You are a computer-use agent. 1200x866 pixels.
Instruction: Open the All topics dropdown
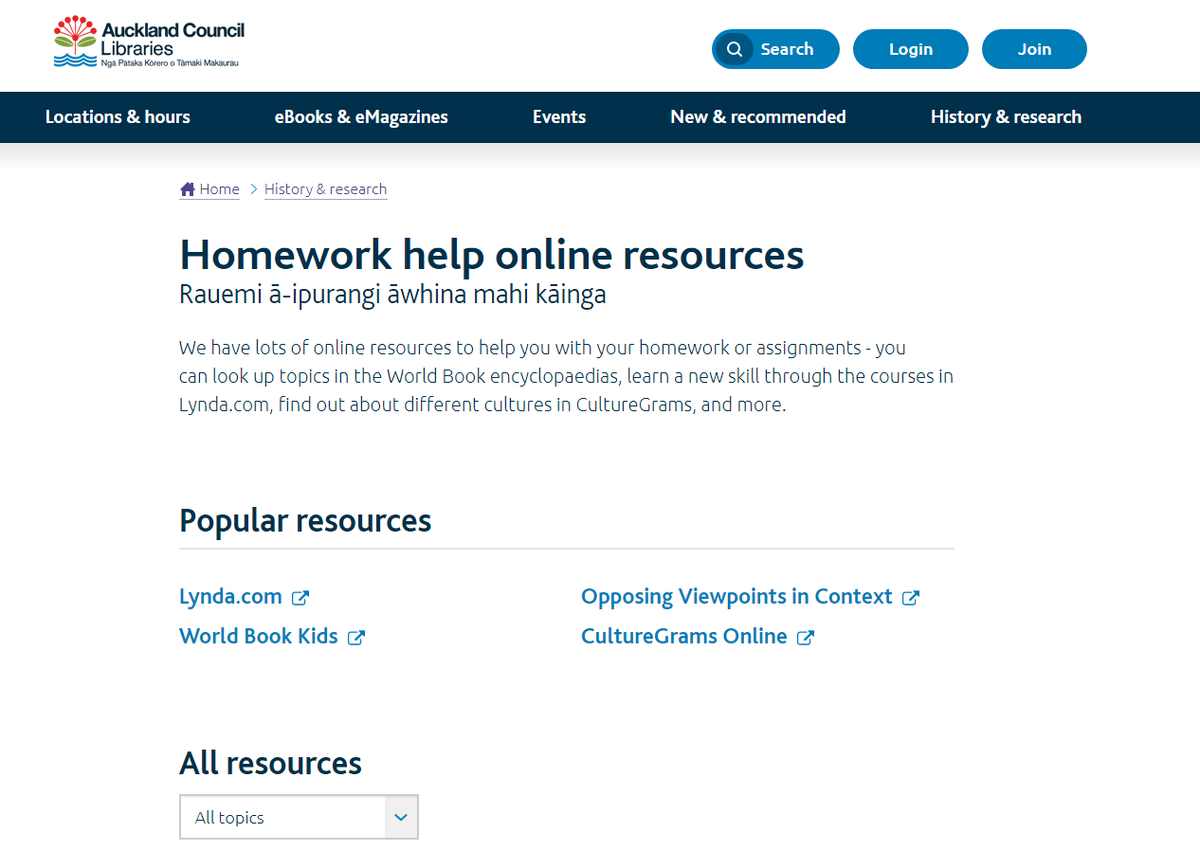pyautogui.click(x=299, y=817)
